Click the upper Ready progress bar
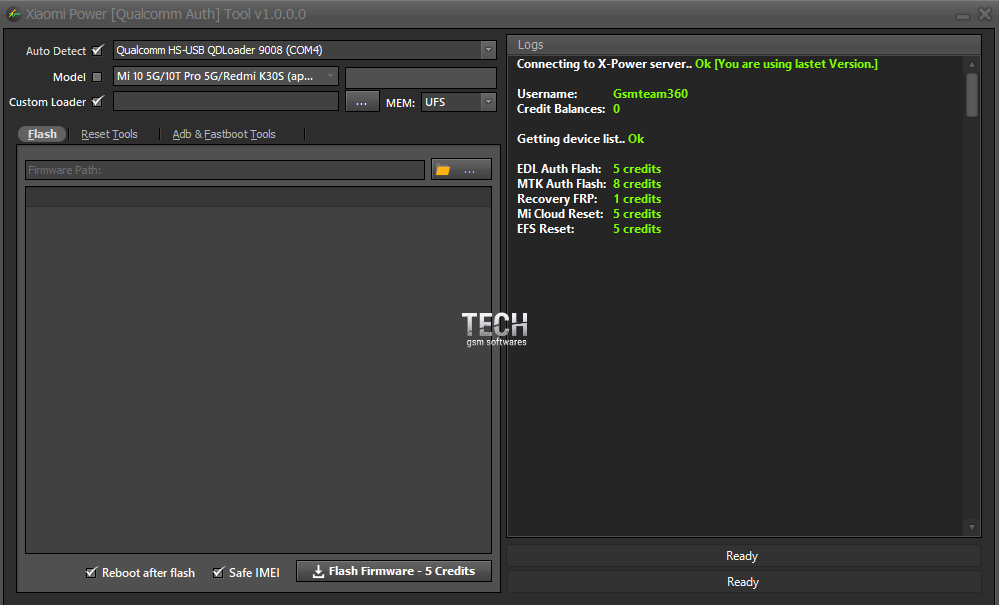Image resolution: width=999 pixels, height=605 pixels. coord(743,556)
